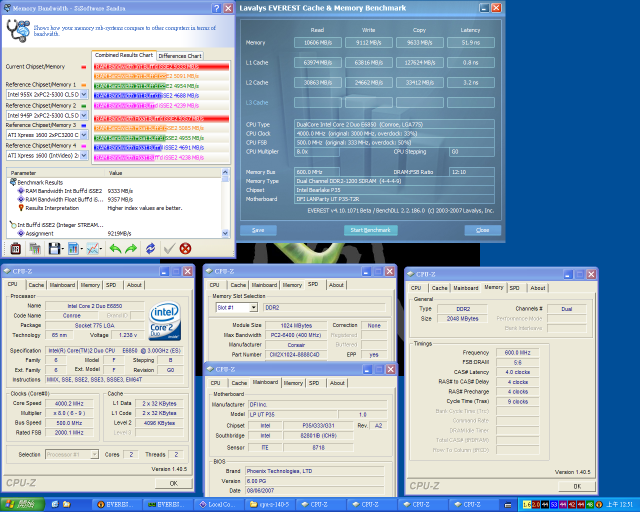640x512 pixels.
Task: Click the 'RAM Bandwidth Float Buff'd' results row
Action: [116, 199]
